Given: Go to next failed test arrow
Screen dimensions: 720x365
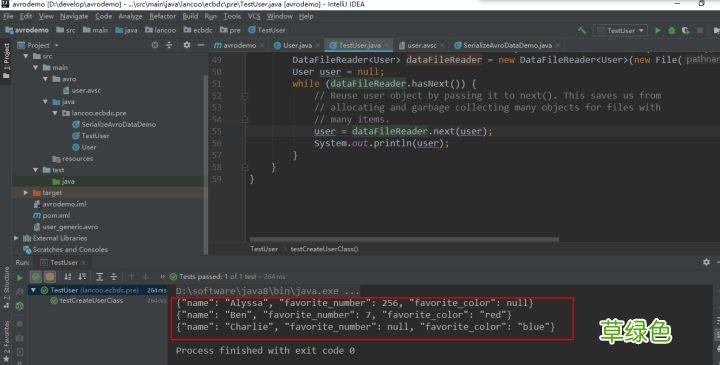Looking at the screenshot, I should click(146, 276).
